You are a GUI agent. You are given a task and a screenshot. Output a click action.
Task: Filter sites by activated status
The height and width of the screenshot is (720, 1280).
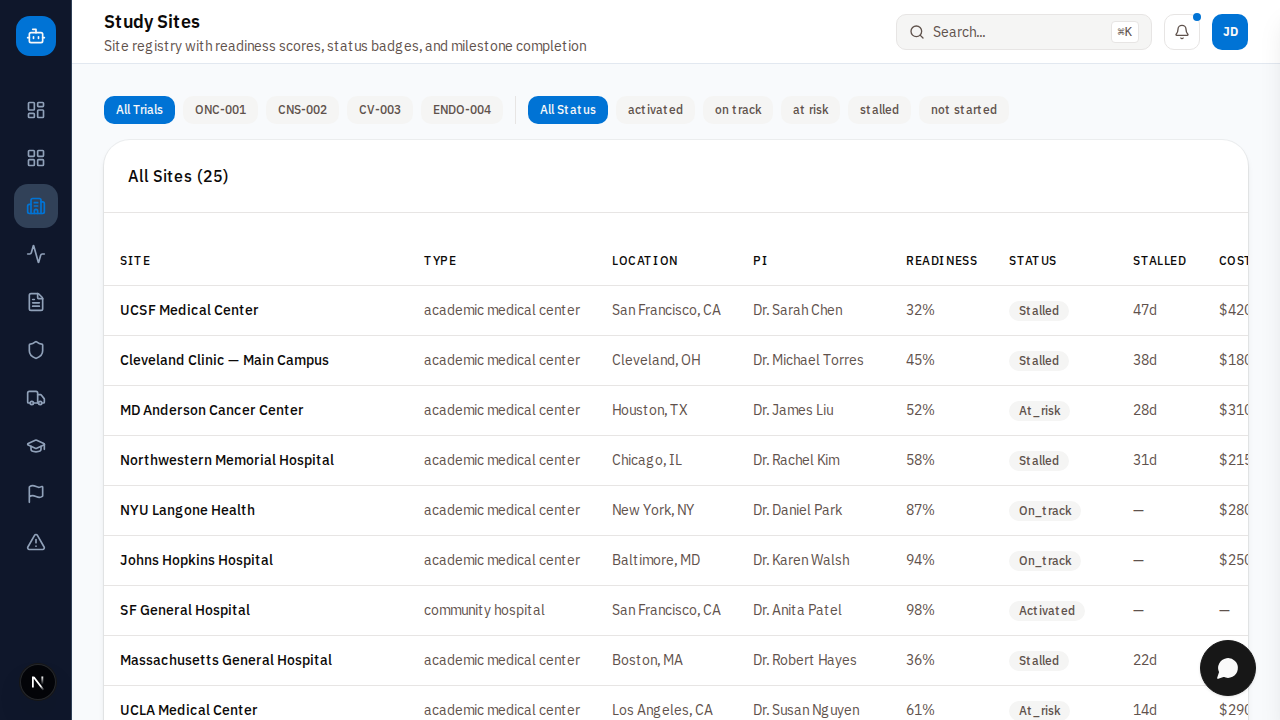655,110
